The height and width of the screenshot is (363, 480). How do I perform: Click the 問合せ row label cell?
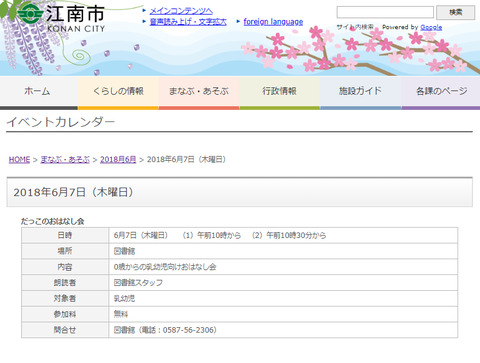pos(65,330)
